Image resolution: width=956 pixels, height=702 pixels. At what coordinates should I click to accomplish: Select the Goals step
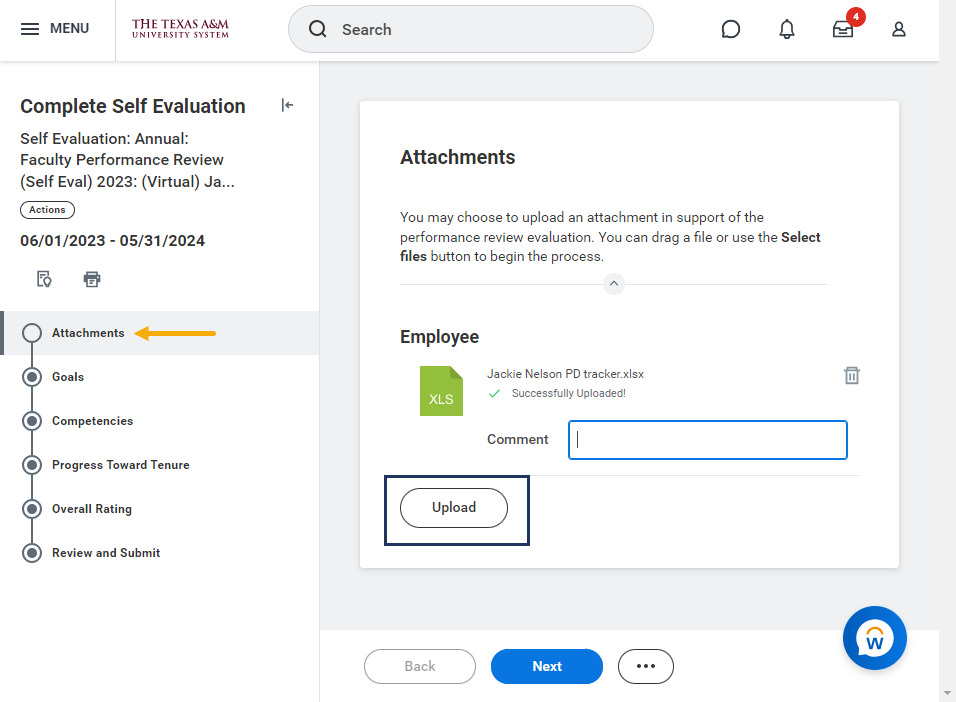click(68, 377)
